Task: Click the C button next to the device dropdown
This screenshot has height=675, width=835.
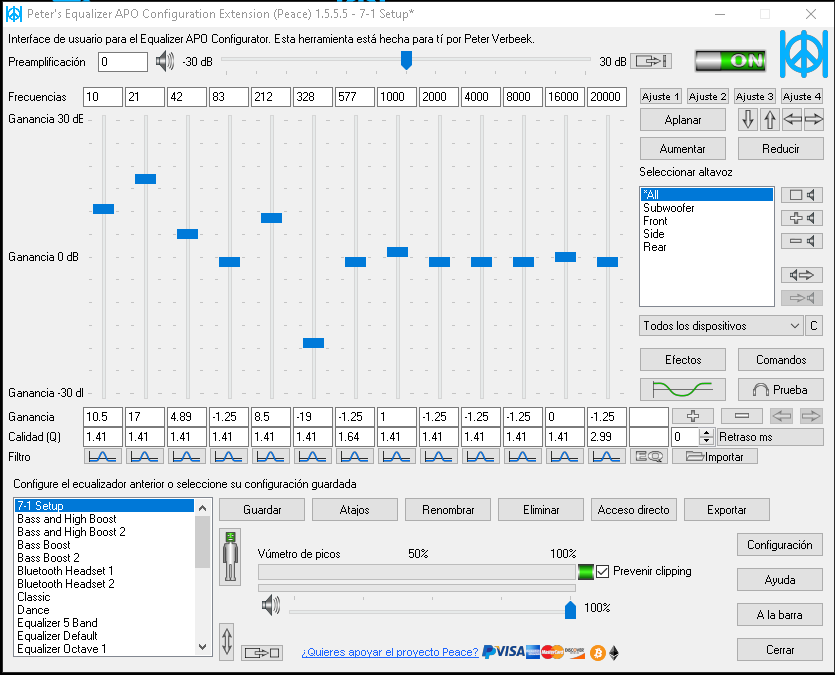Action: point(814,326)
